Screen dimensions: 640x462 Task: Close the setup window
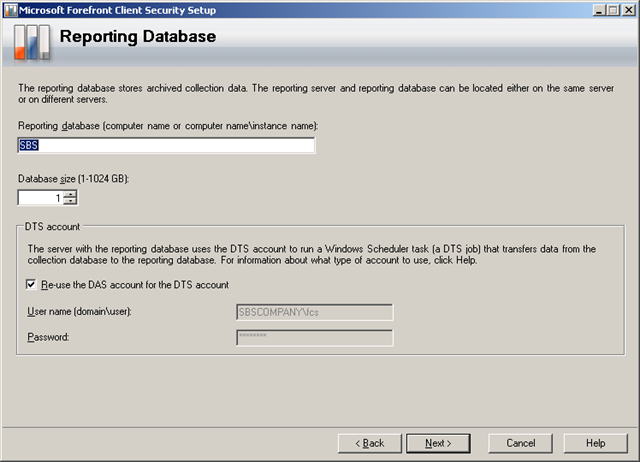coord(628,10)
